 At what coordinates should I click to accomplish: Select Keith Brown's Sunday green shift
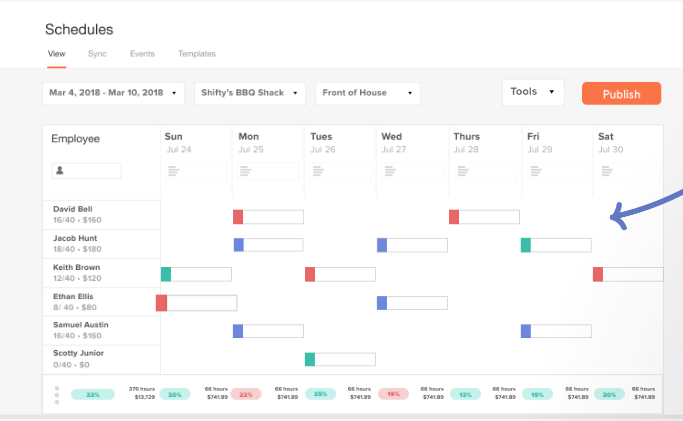click(x=196, y=274)
